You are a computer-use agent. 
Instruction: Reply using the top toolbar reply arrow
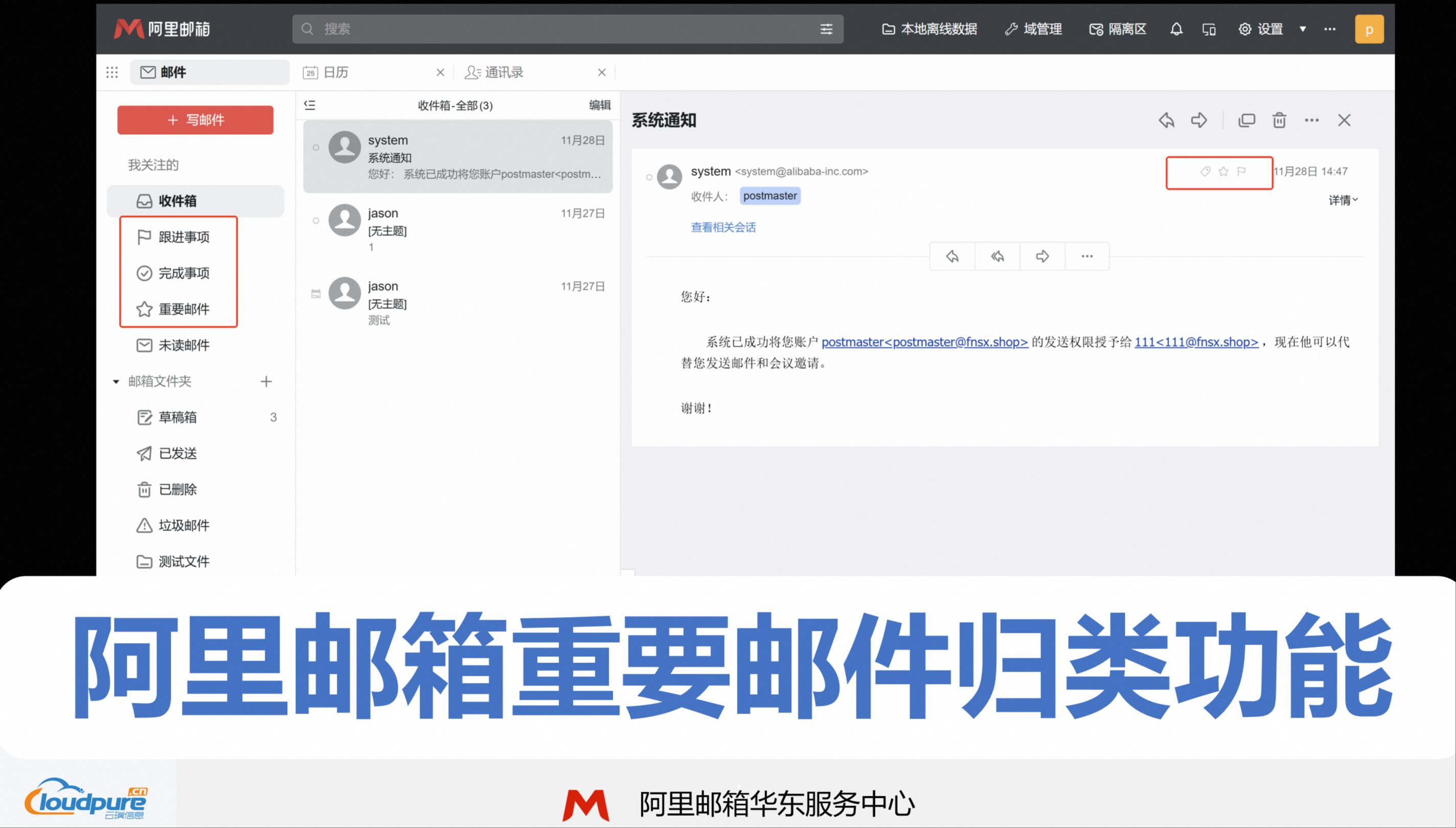1166,120
